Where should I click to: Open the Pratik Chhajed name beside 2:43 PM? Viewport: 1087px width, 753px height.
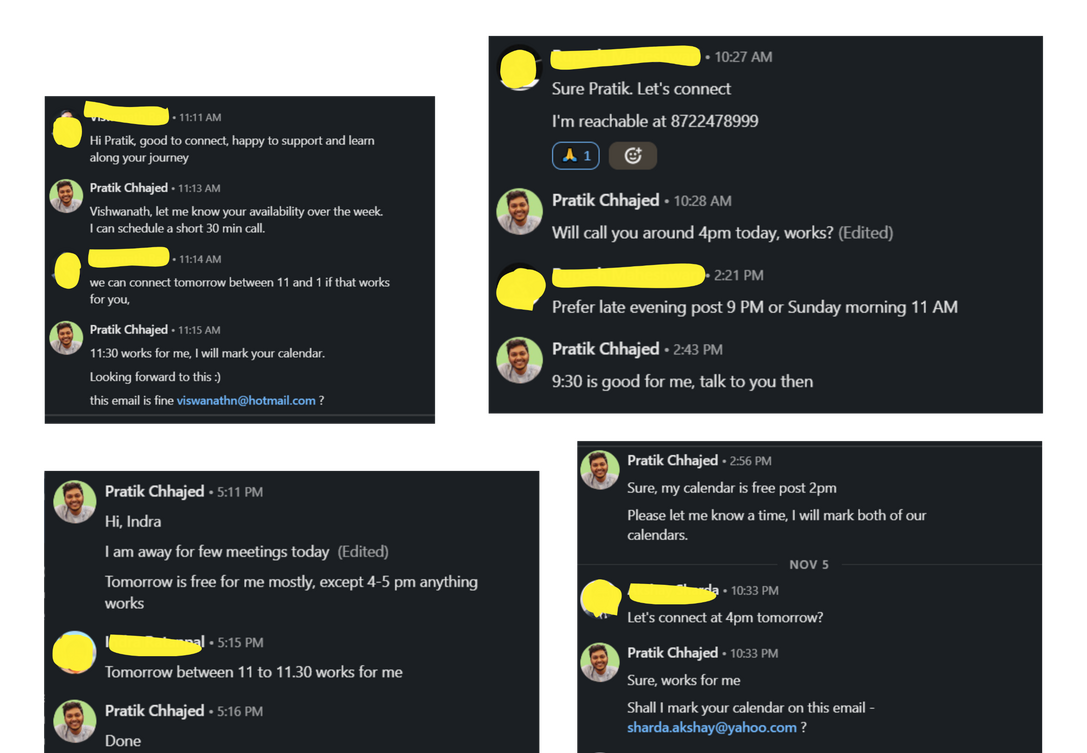coord(606,349)
